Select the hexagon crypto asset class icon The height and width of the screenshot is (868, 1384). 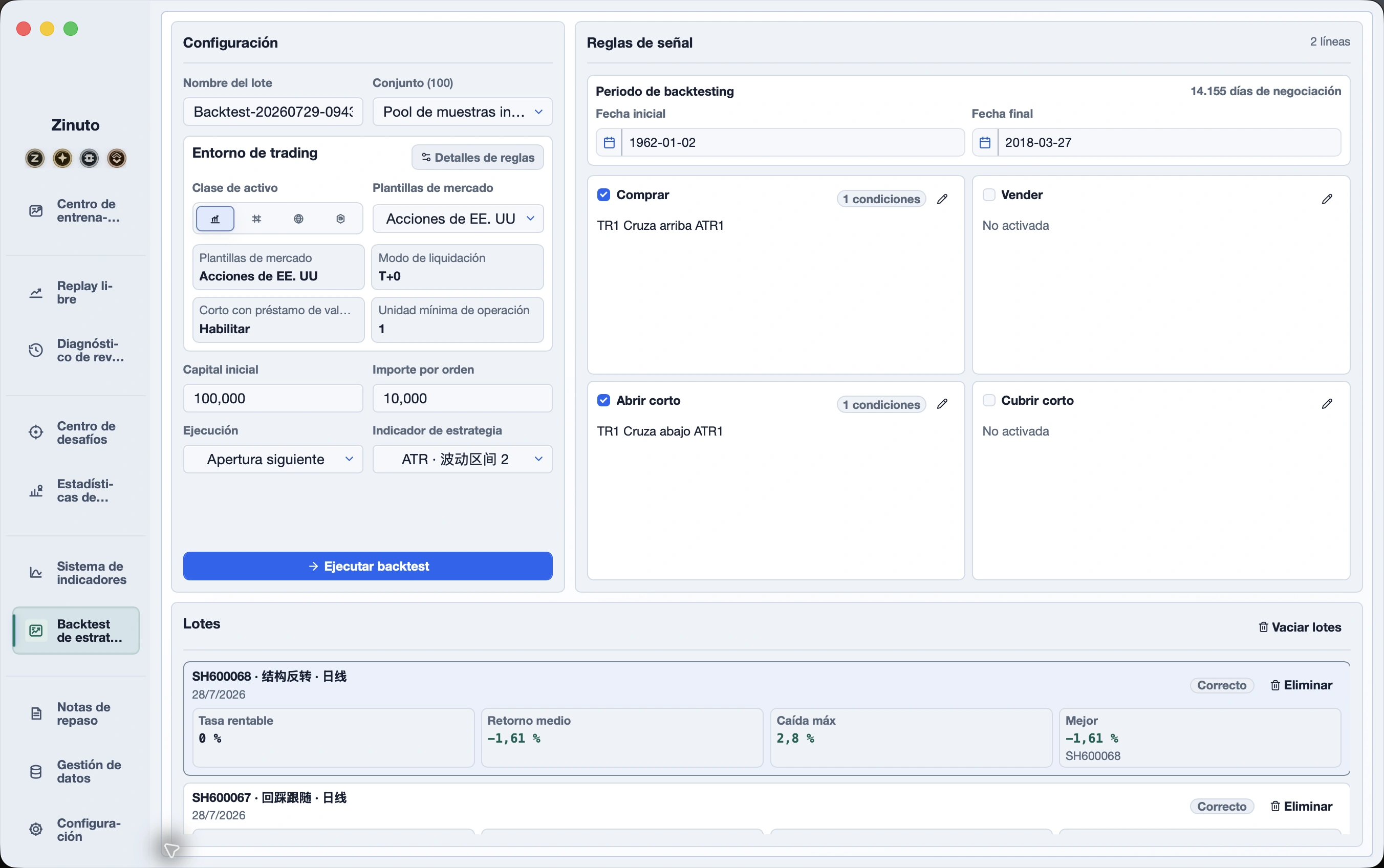(x=340, y=219)
